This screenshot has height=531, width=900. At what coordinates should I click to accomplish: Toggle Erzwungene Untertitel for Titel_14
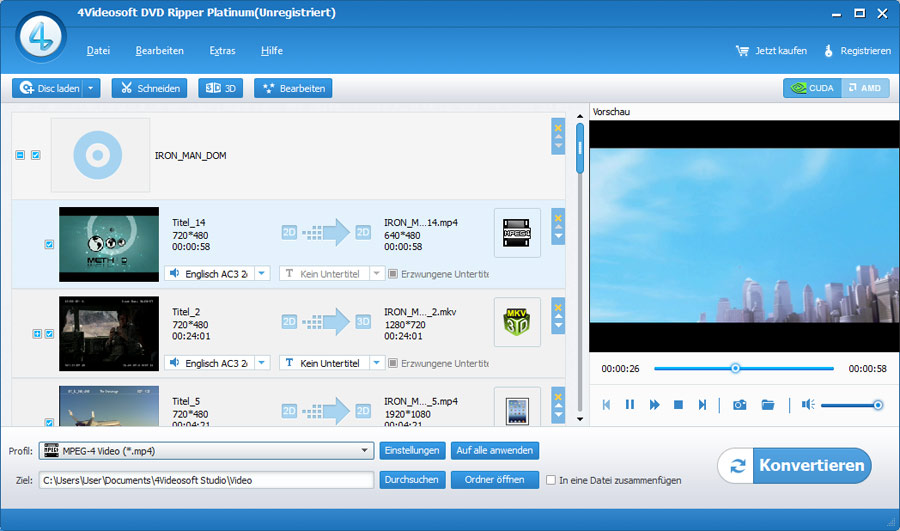393,274
